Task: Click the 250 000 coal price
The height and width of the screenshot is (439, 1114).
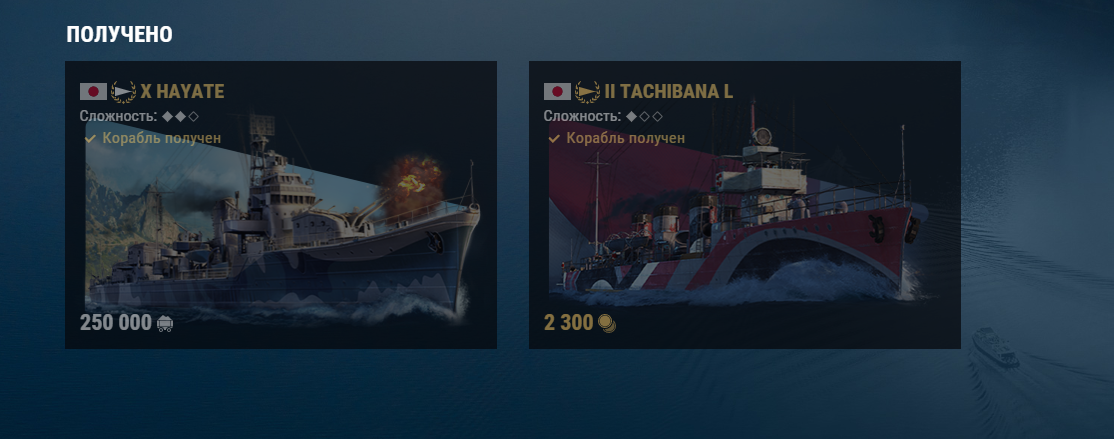Action: pos(116,323)
